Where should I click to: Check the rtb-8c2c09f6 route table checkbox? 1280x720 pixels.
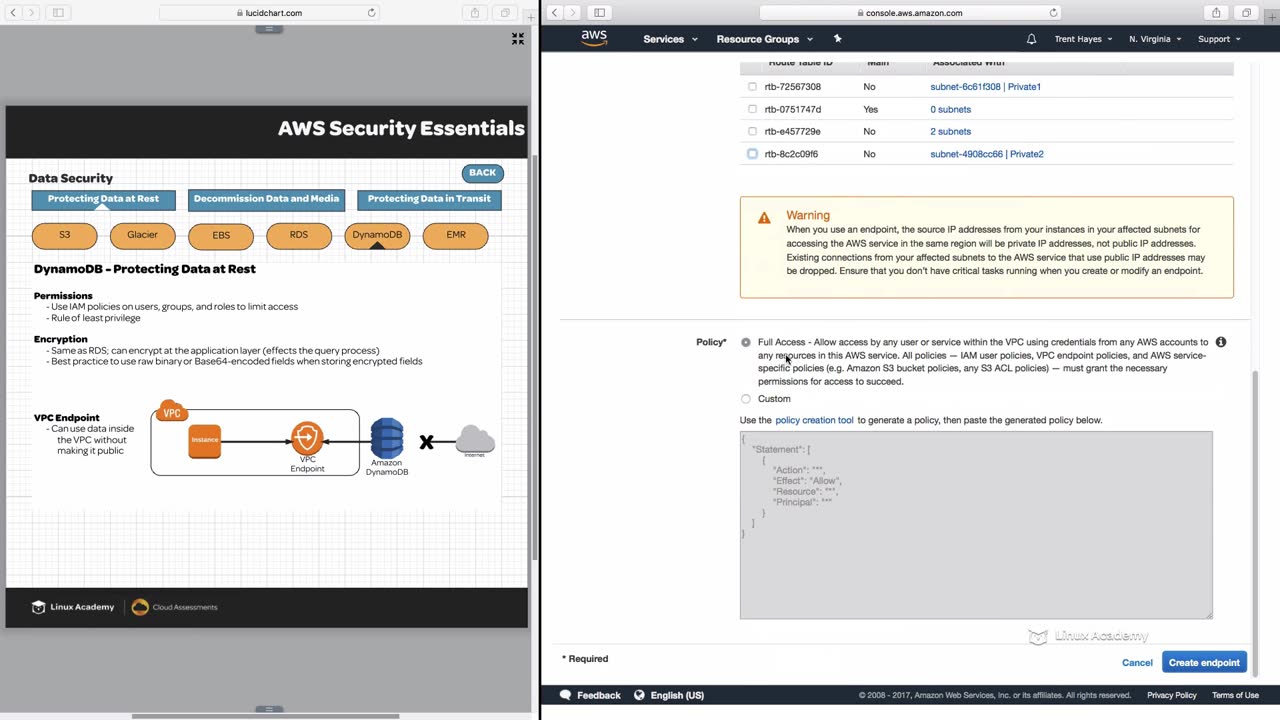753,154
